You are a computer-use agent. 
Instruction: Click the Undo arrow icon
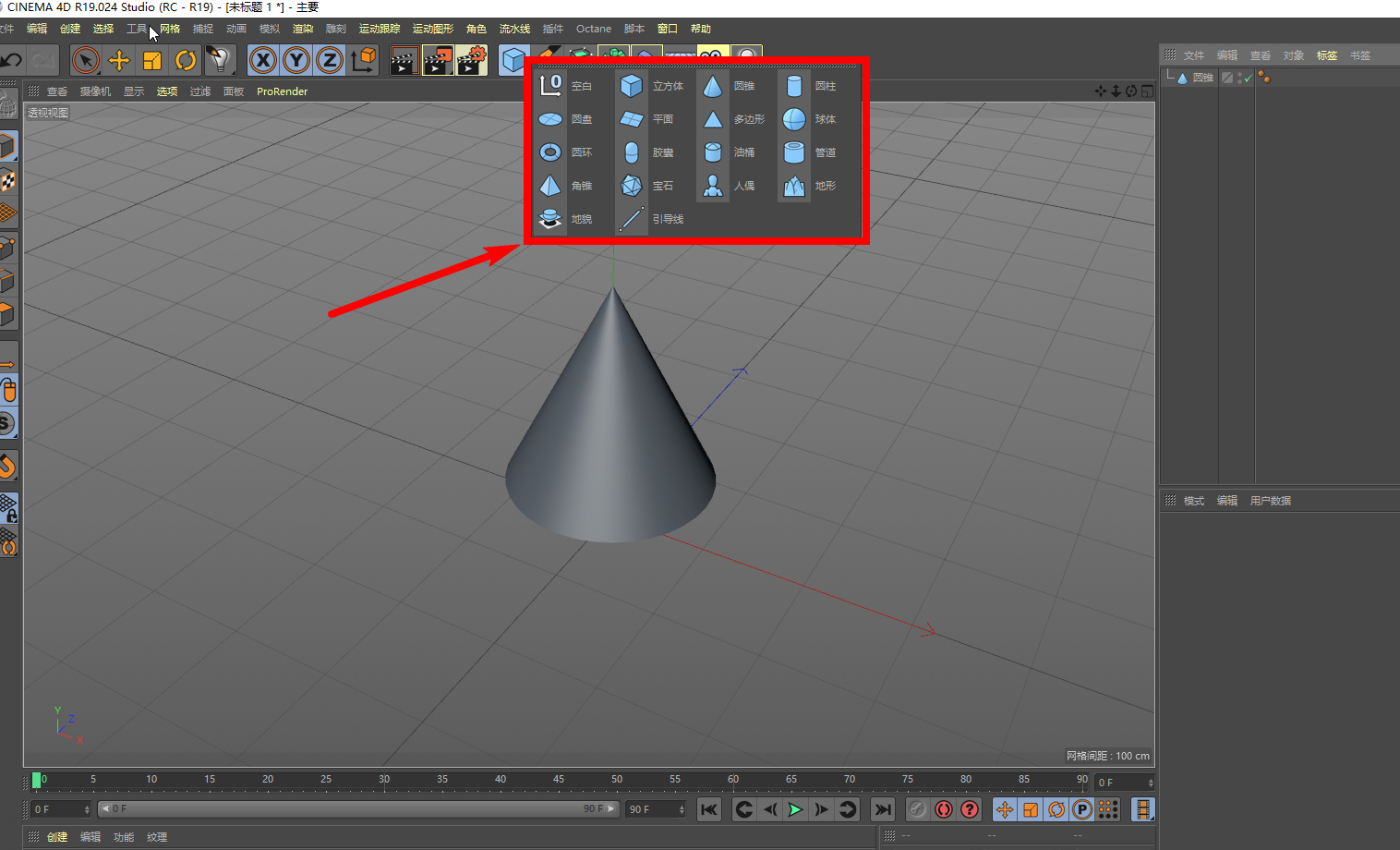pos(11,61)
